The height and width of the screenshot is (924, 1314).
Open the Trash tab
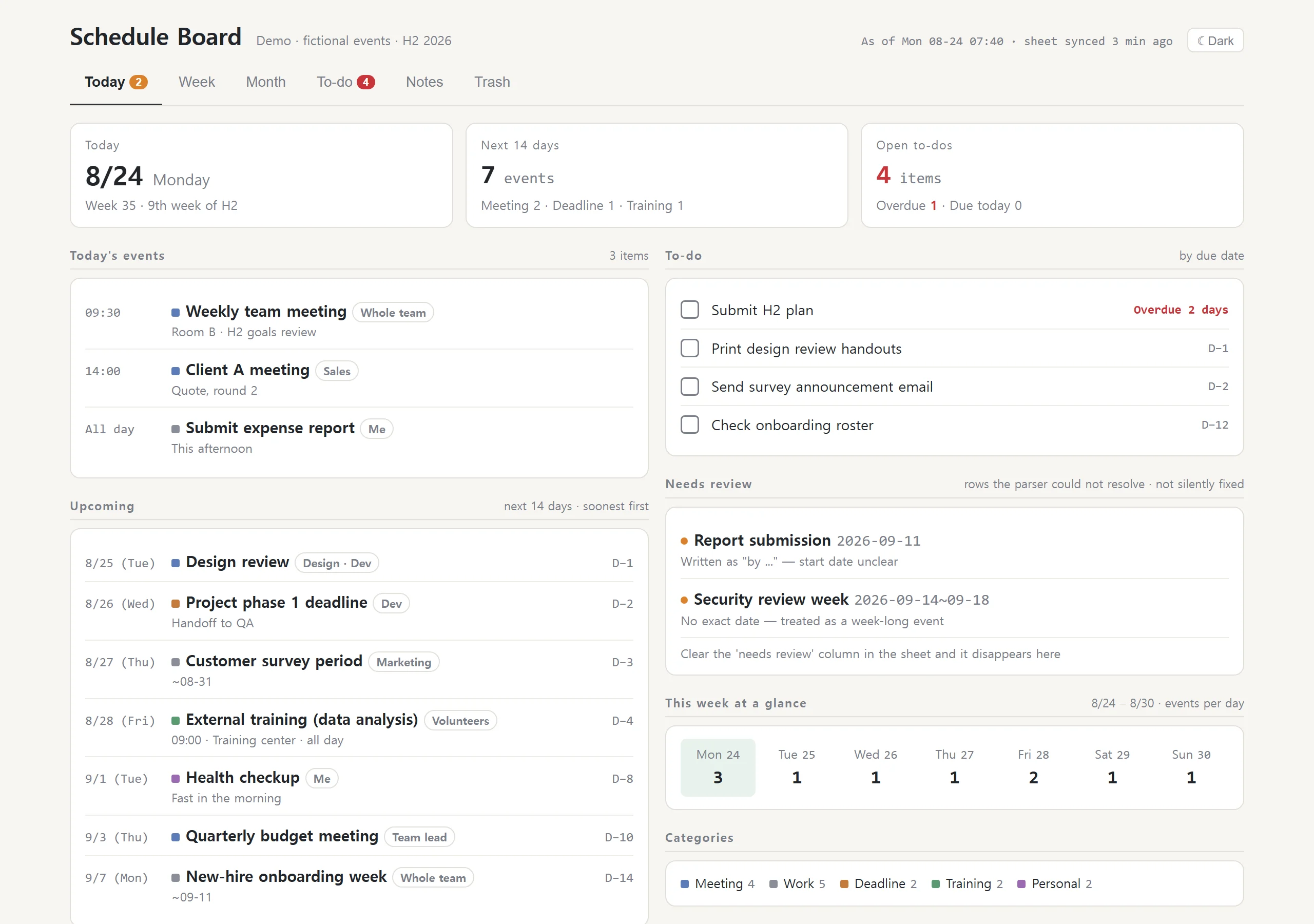point(492,82)
